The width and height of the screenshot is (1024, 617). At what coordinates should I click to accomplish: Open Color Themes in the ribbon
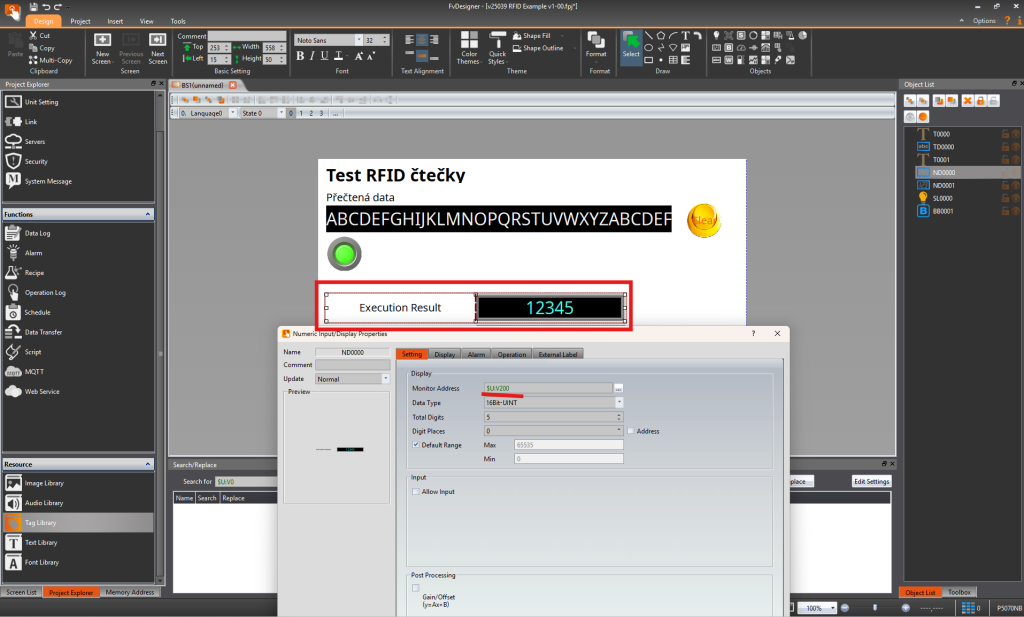[x=468, y=47]
